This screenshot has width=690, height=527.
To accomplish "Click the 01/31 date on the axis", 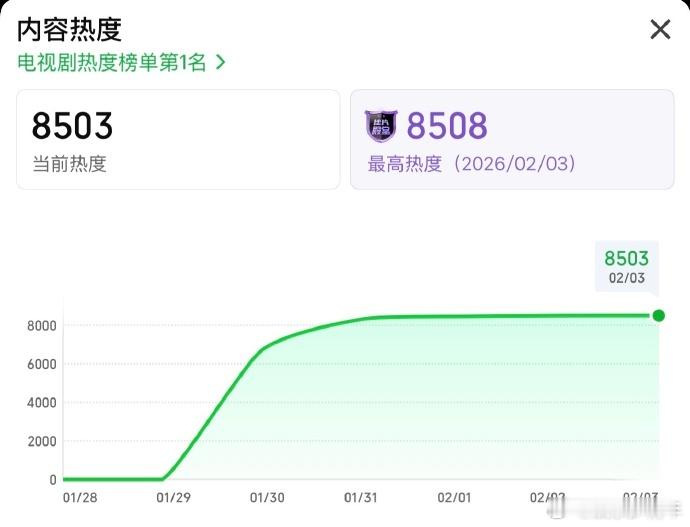I will tap(360, 498).
